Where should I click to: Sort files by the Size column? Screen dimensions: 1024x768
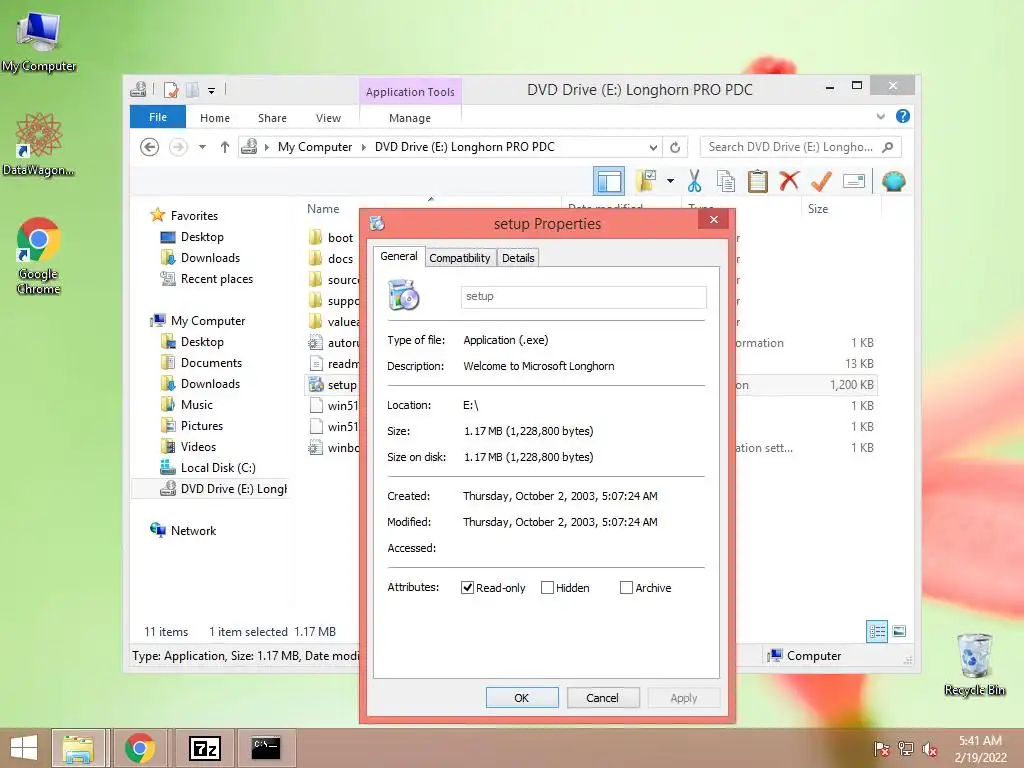(841, 208)
